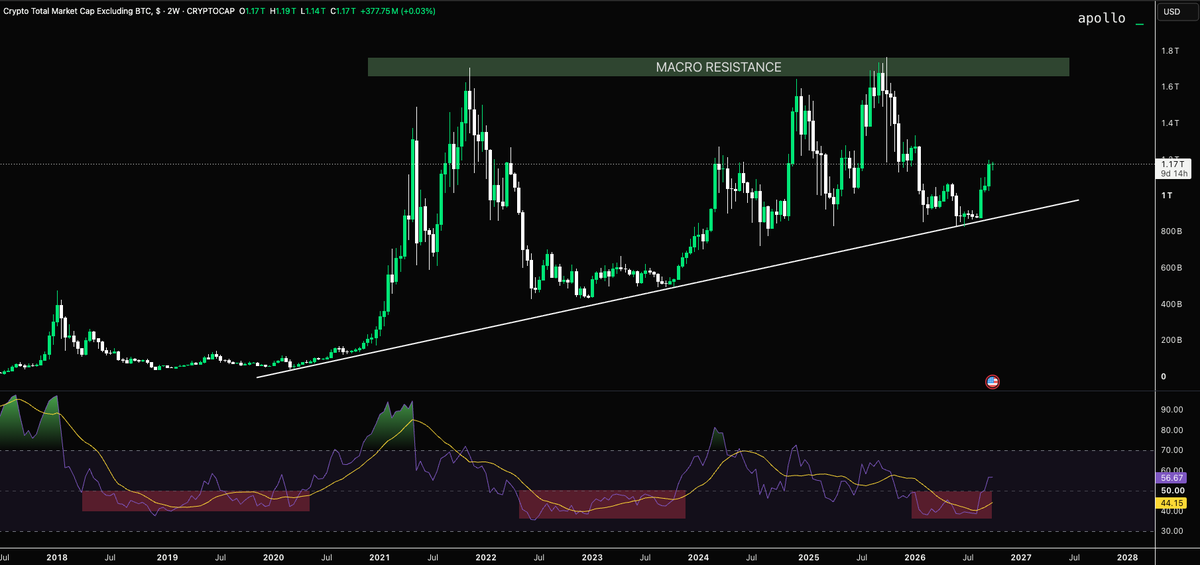Screen dimensions: 1200x565
Task: Select the MACRO RESISTANCE zone label
Action: 718,67
